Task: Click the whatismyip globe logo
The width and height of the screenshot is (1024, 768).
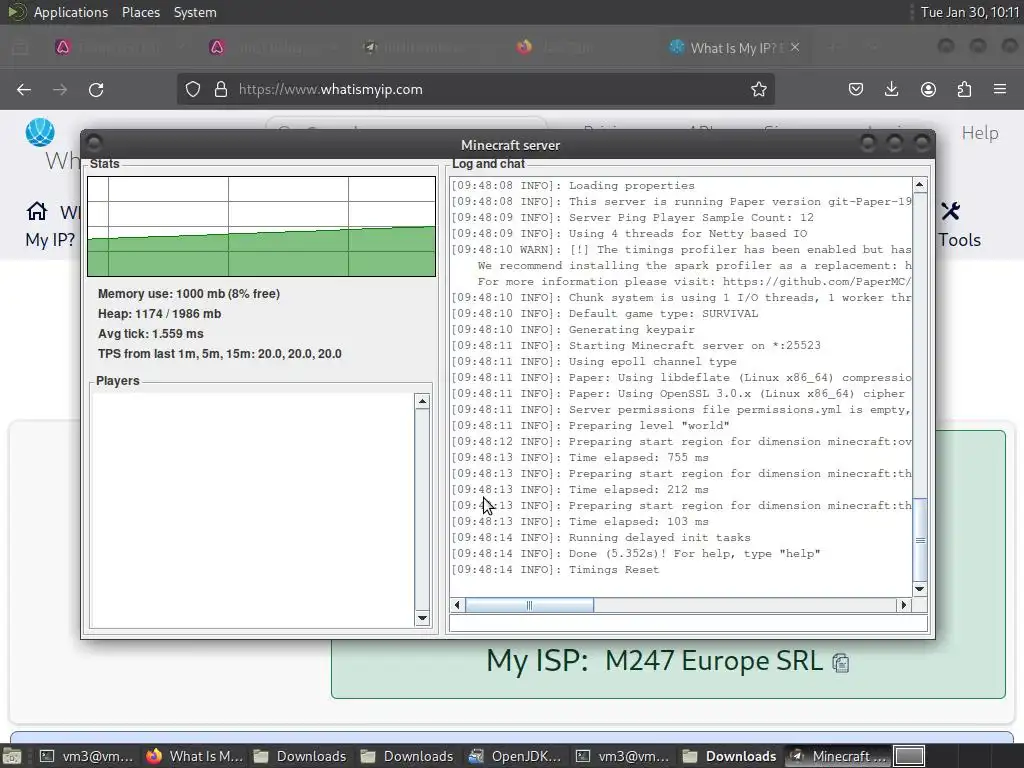Action: 40,133
